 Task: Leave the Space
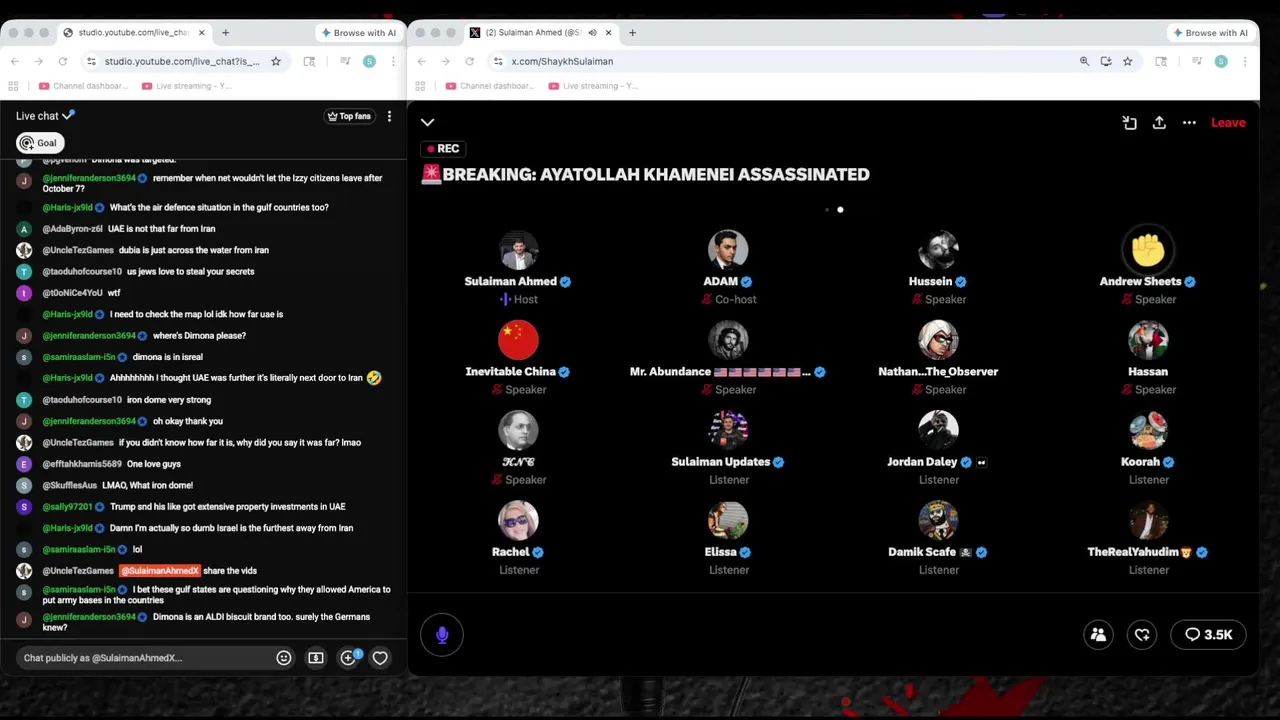(x=1228, y=122)
